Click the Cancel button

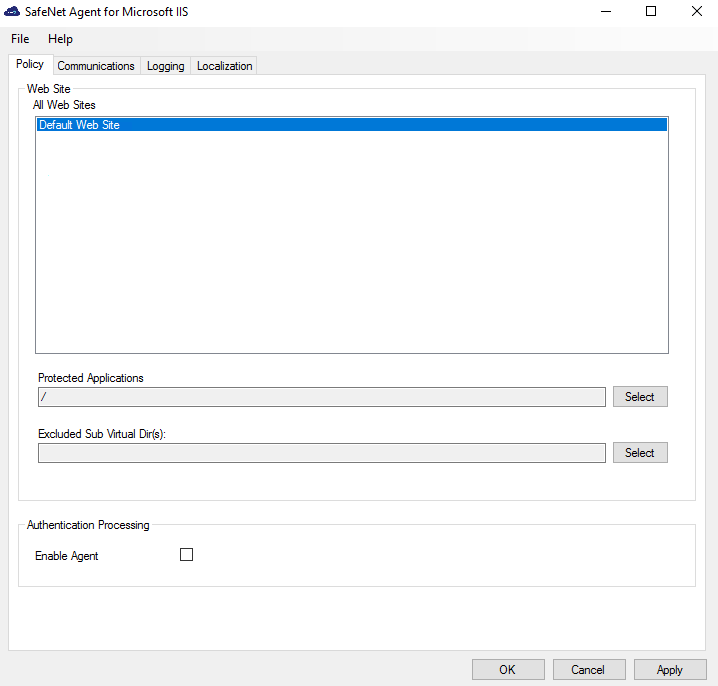pyautogui.click(x=589, y=670)
